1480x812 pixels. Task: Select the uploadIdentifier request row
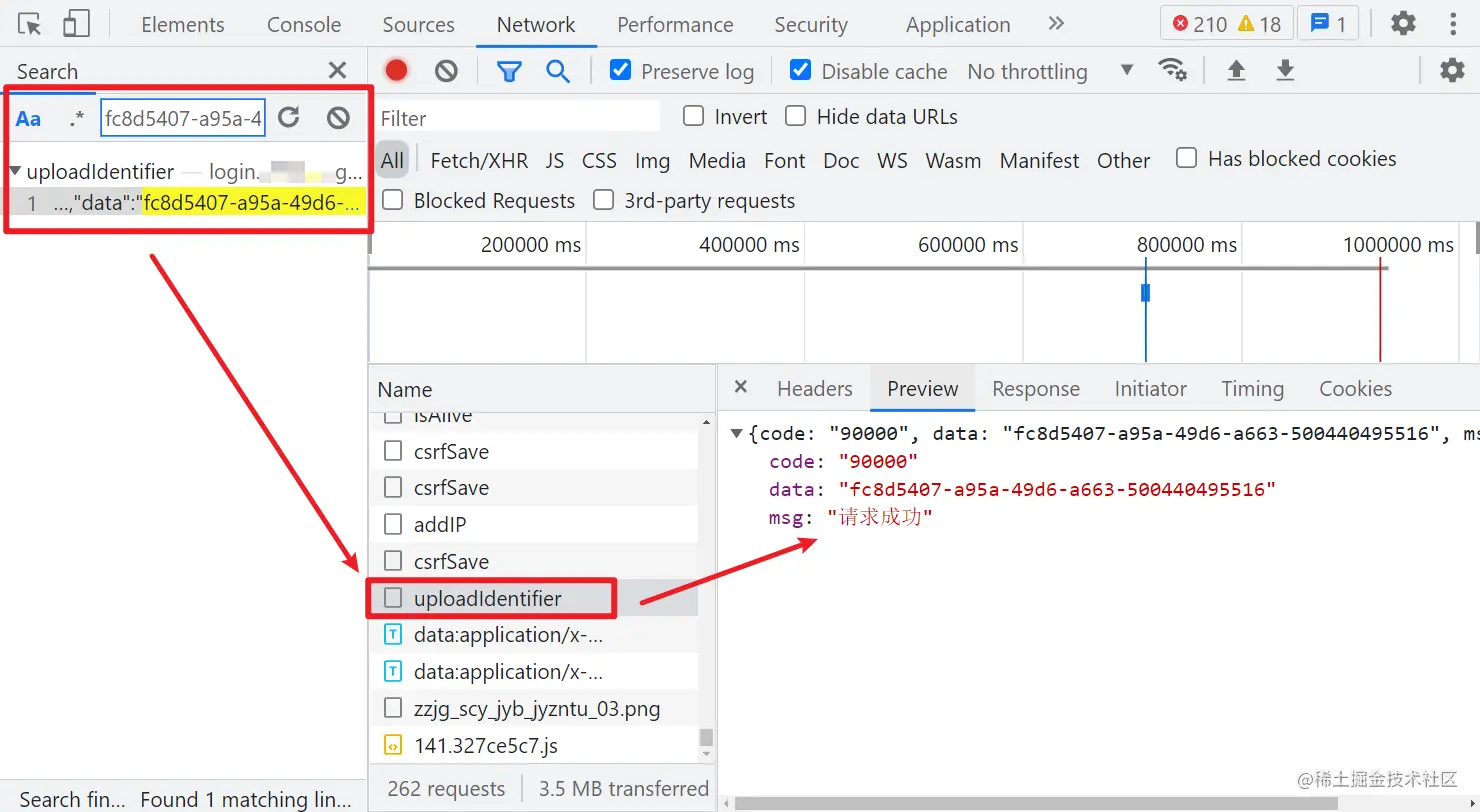533,598
